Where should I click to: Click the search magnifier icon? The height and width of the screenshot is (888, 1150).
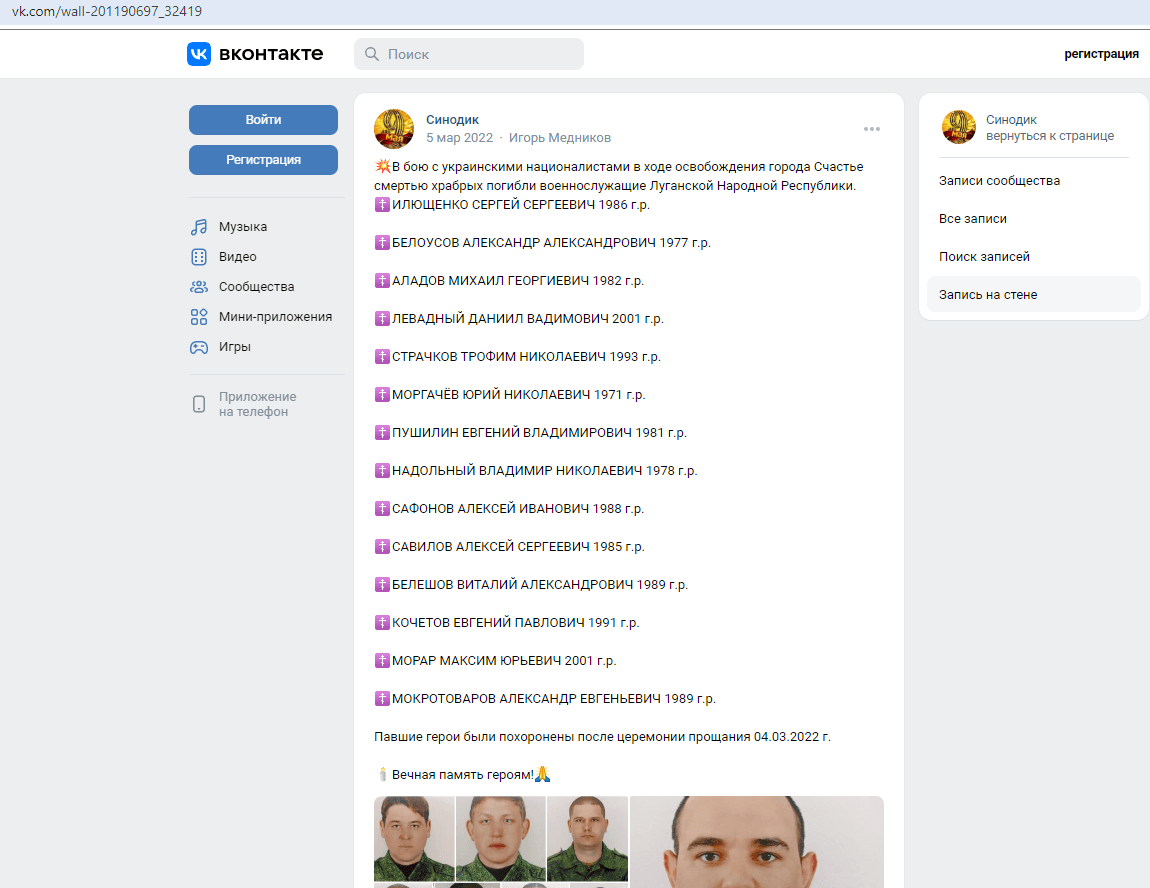click(x=372, y=54)
